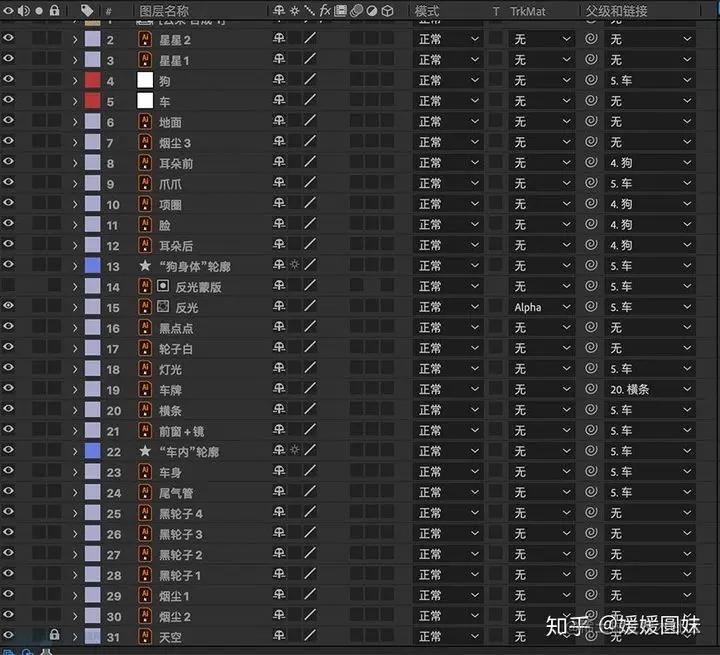Click the parent pick whip of layer 黑轮子 4
This screenshot has height=655, width=720.
[591, 513]
